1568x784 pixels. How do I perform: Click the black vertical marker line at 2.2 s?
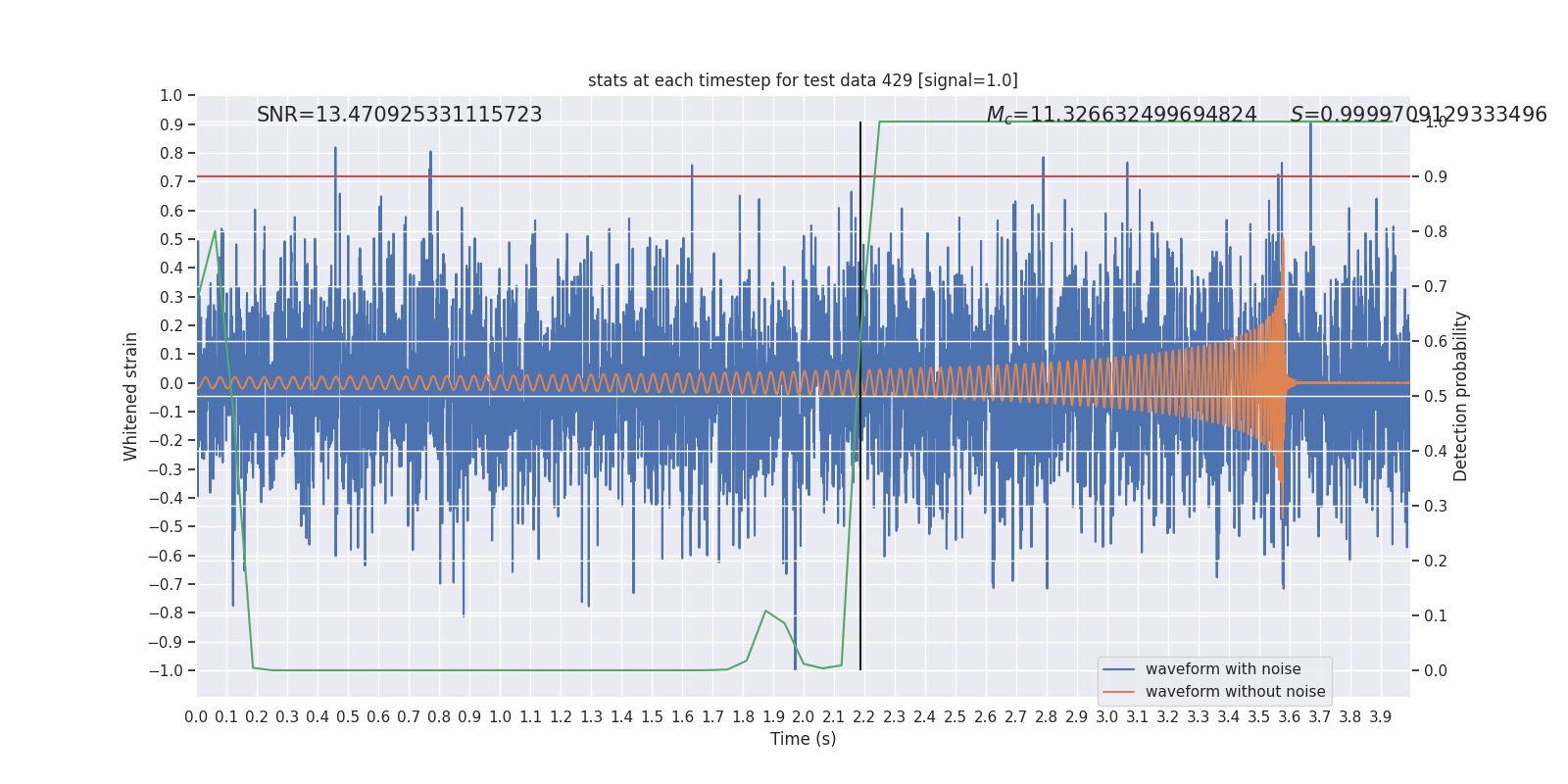(860, 396)
